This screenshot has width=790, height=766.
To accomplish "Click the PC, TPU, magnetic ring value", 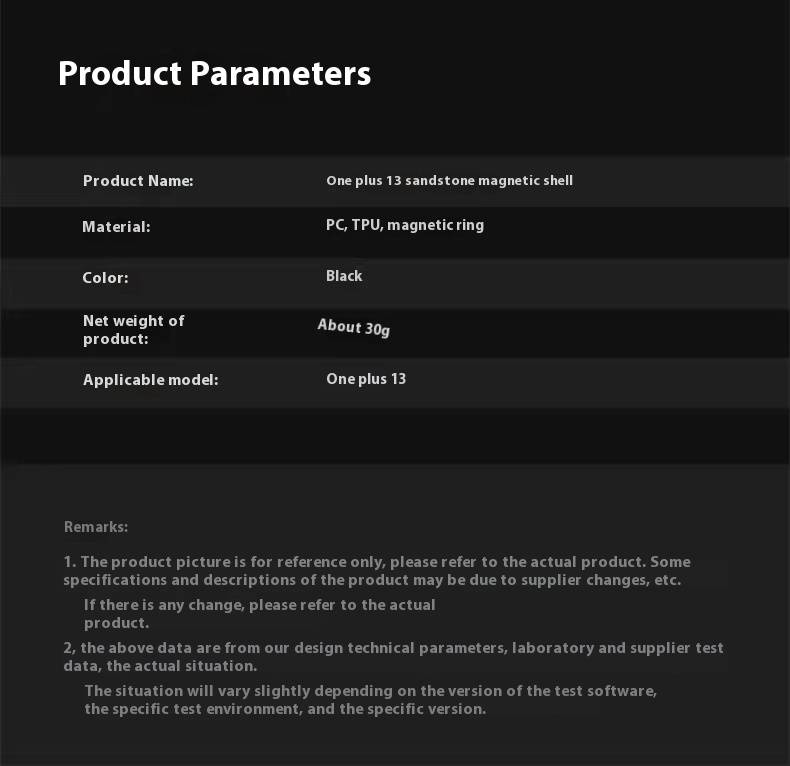I will 405,225.
